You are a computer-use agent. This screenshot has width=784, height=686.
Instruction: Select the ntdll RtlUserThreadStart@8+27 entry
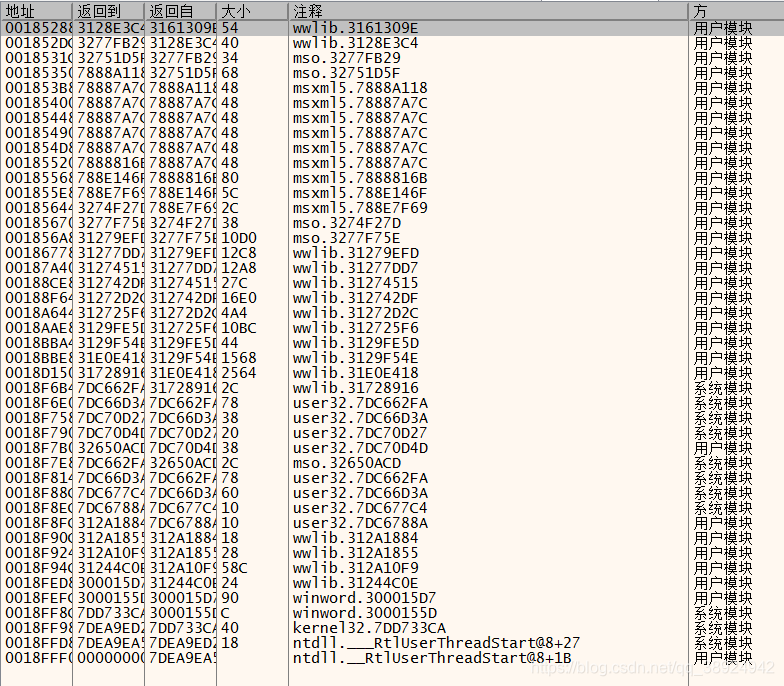click(x=436, y=643)
